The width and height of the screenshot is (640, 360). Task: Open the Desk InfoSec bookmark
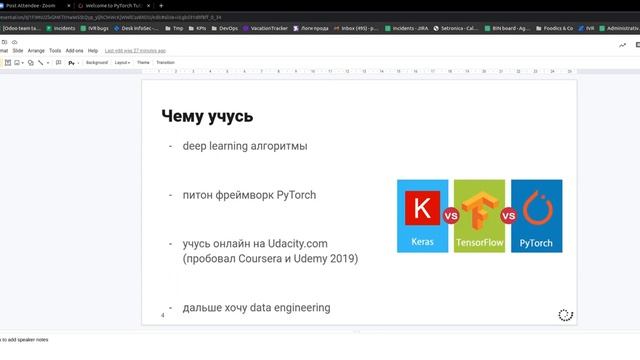pos(136,28)
